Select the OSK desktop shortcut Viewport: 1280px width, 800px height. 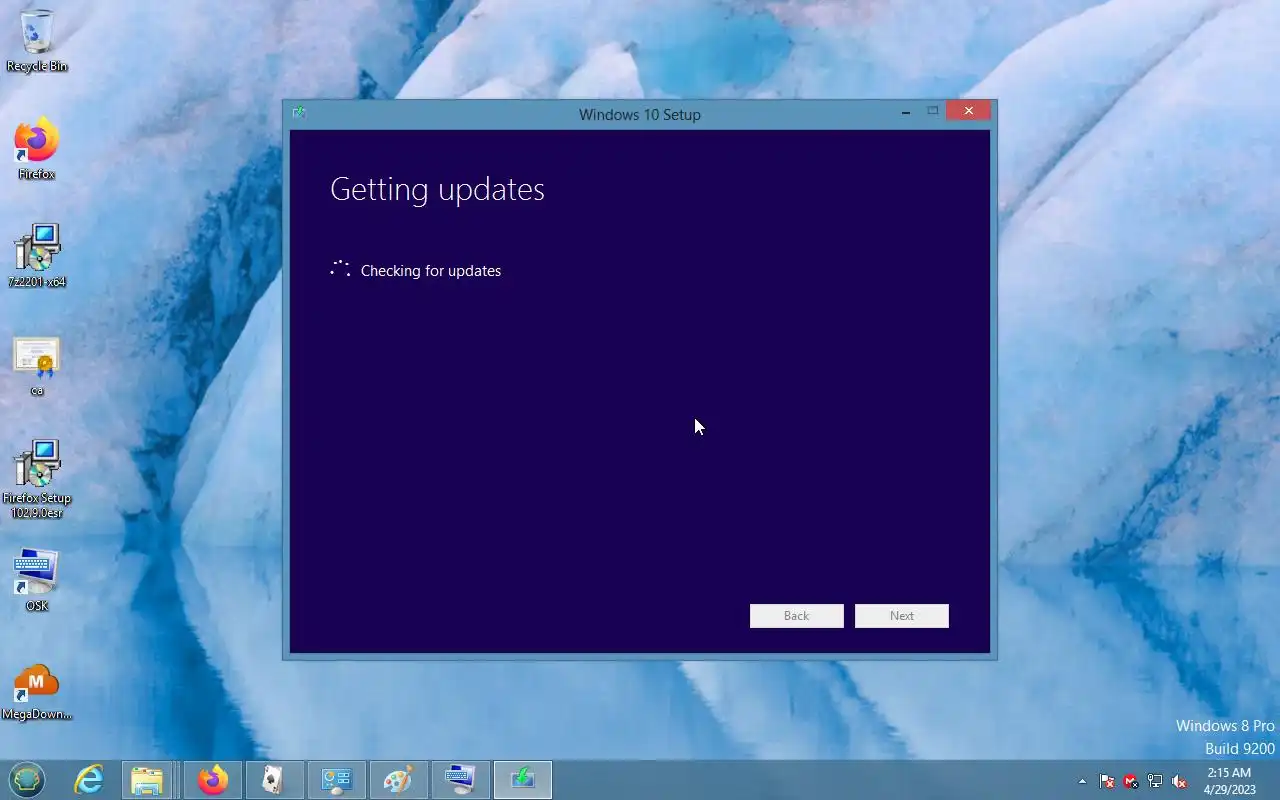click(x=37, y=580)
